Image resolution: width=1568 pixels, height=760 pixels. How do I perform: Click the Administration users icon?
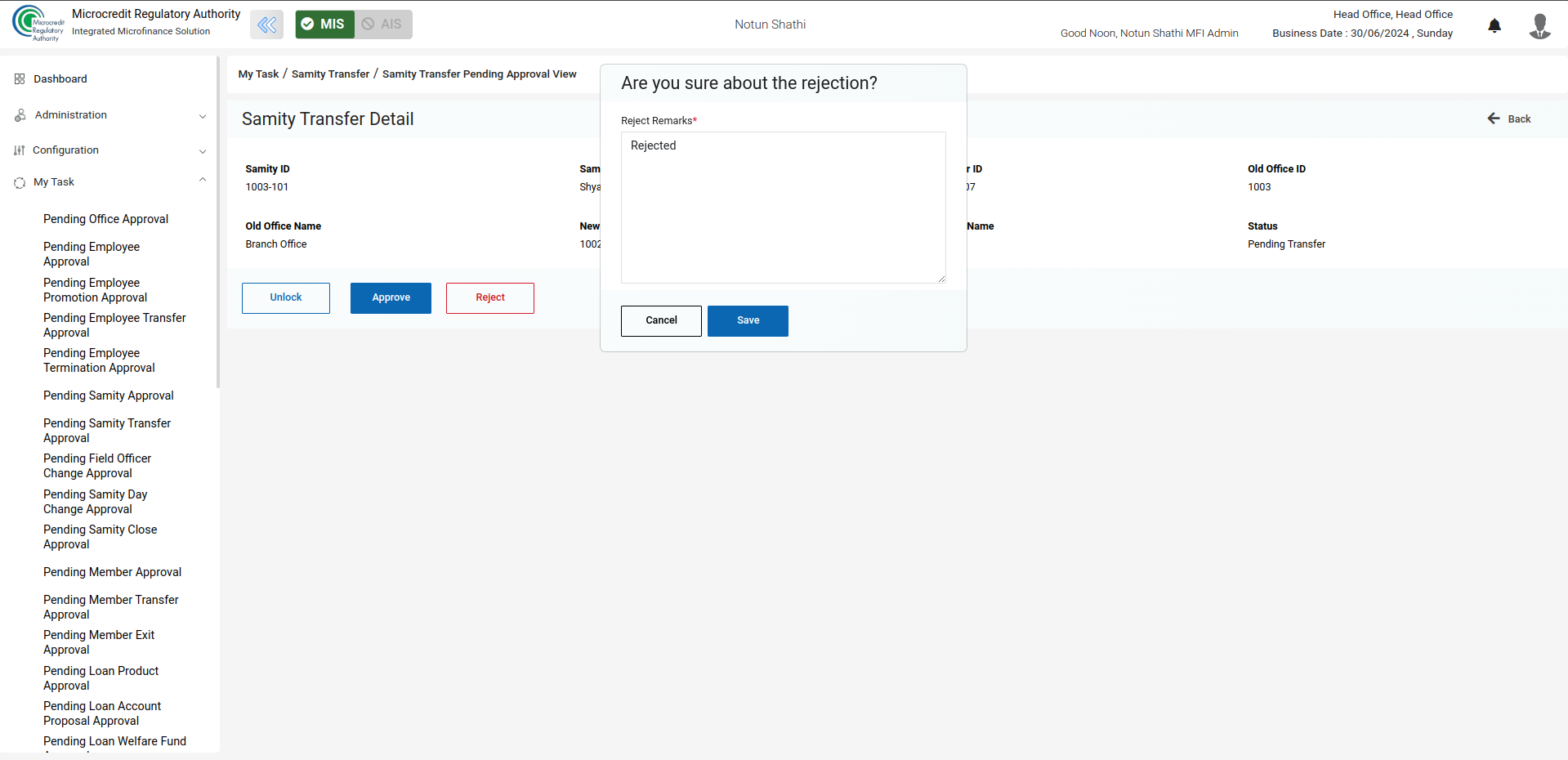tap(20, 115)
